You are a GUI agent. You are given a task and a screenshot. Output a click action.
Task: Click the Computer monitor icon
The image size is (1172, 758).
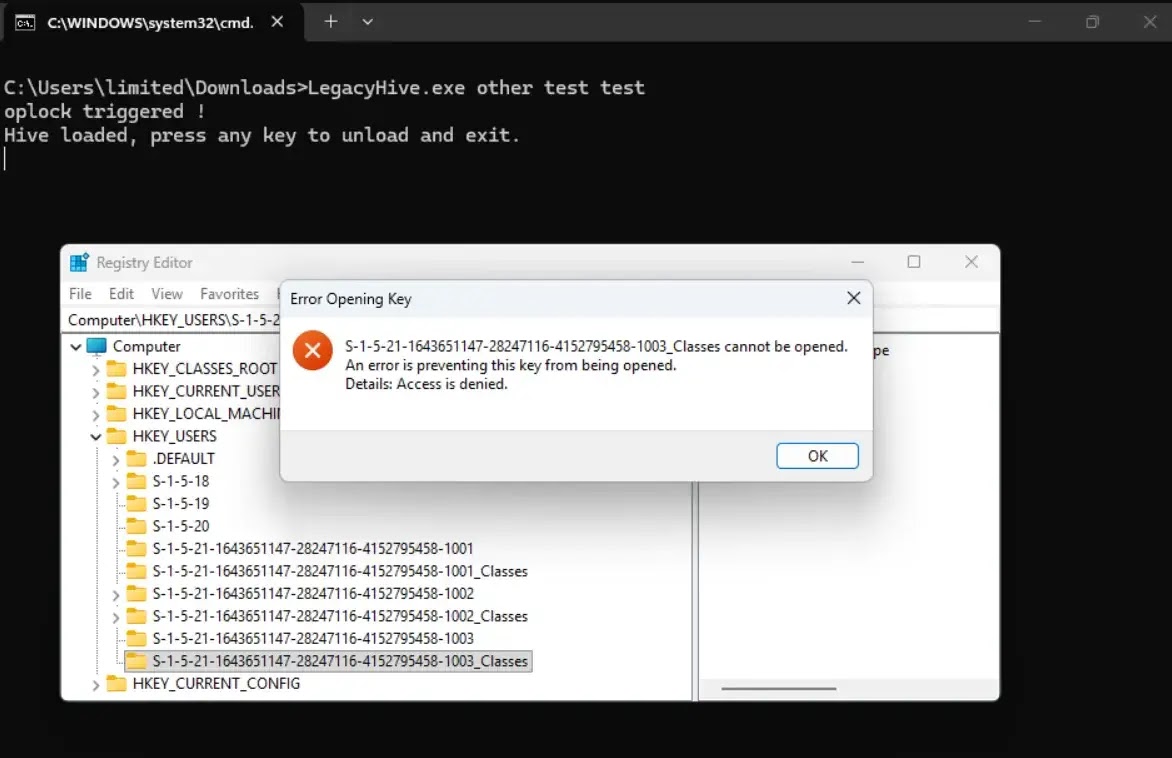point(96,346)
